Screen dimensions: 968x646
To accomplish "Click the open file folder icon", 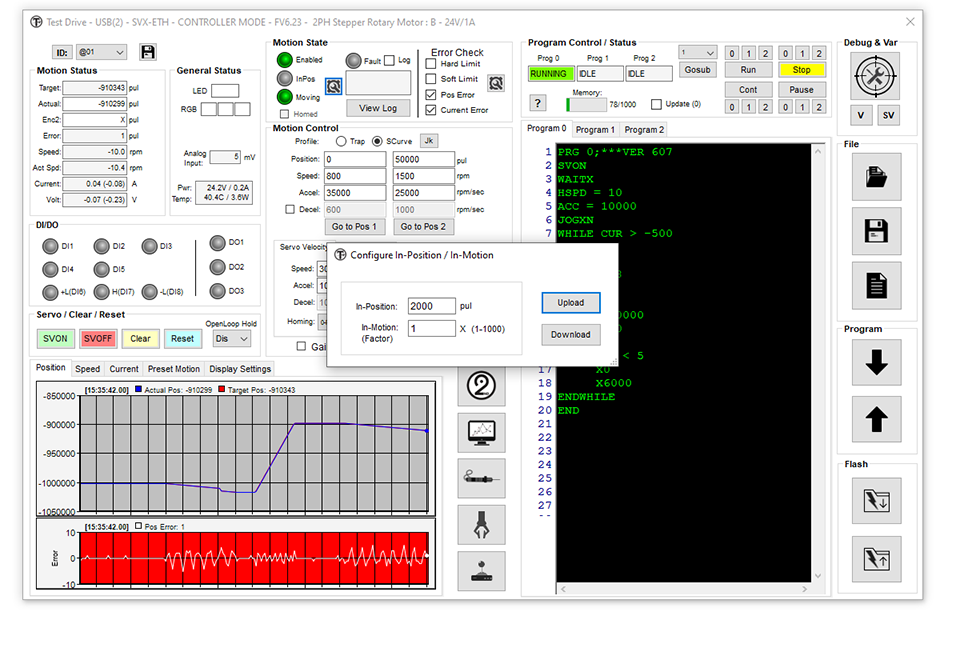I will pos(876,177).
